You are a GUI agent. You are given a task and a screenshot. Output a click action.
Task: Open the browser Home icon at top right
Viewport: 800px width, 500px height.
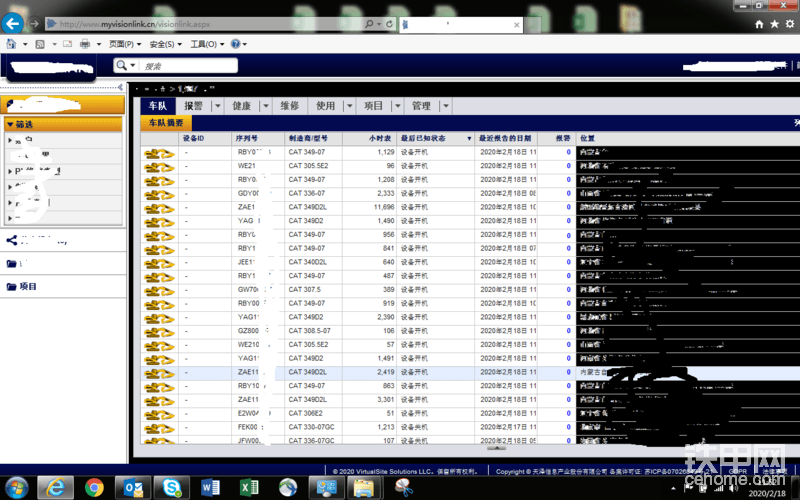pos(759,24)
